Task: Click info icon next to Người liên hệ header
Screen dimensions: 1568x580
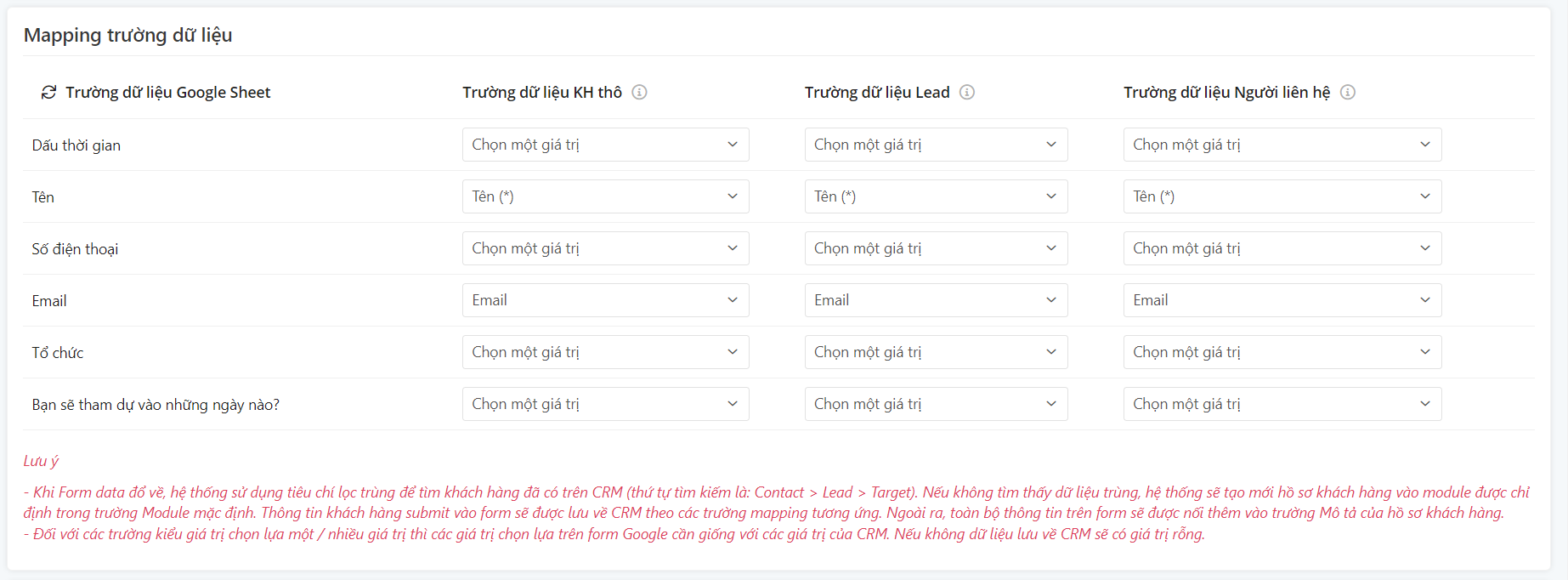Action: coord(1348,92)
